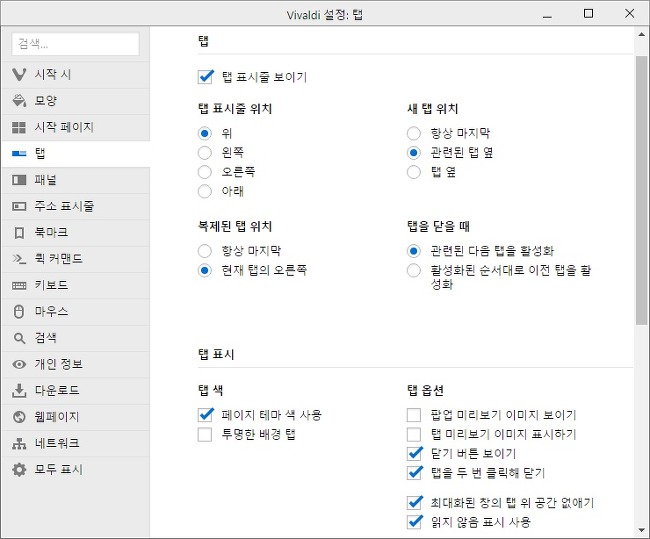
Task: Close the Vivaldi settings window
Action: click(x=629, y=14)
